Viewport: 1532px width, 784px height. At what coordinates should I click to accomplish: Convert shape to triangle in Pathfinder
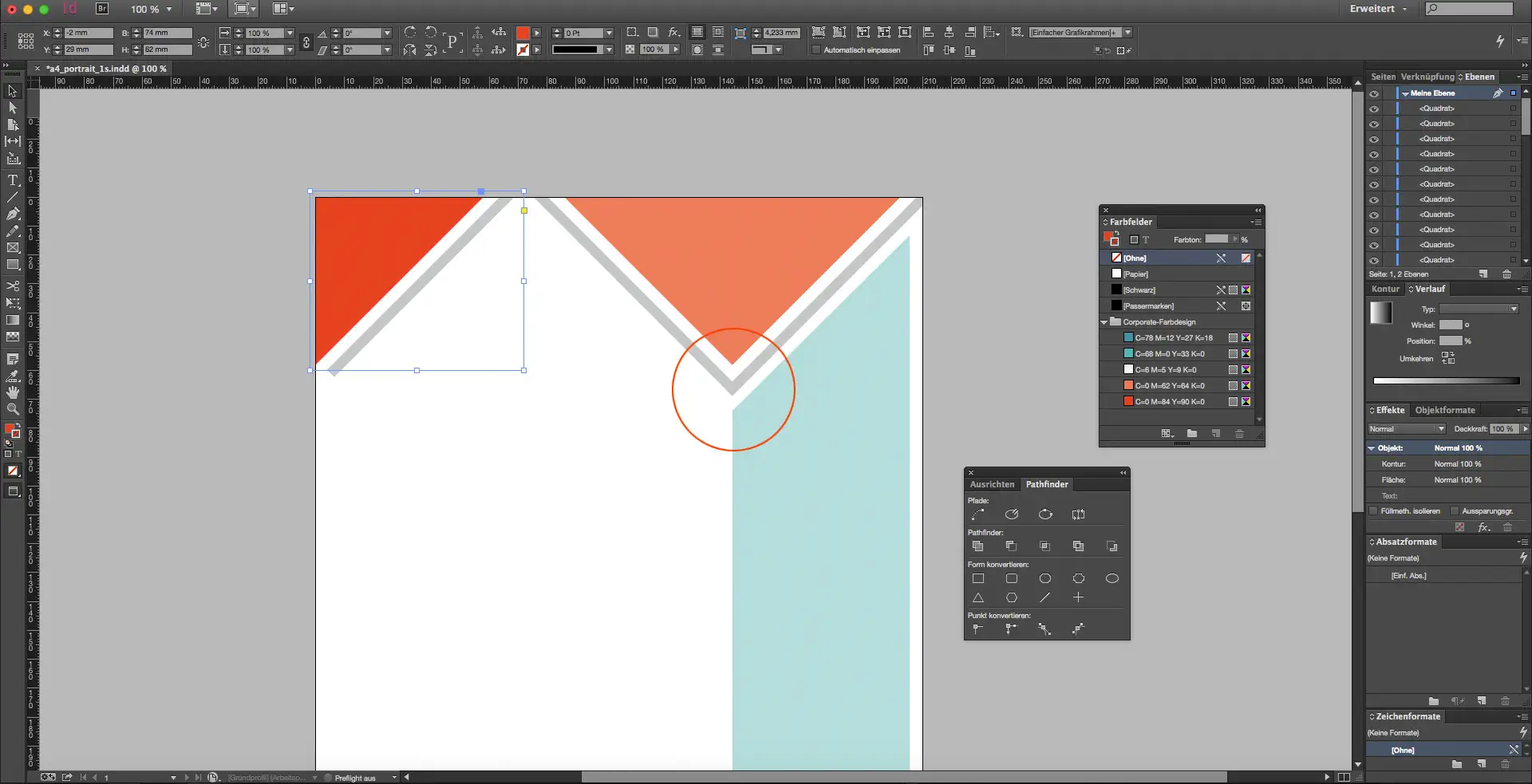(977, 597)
